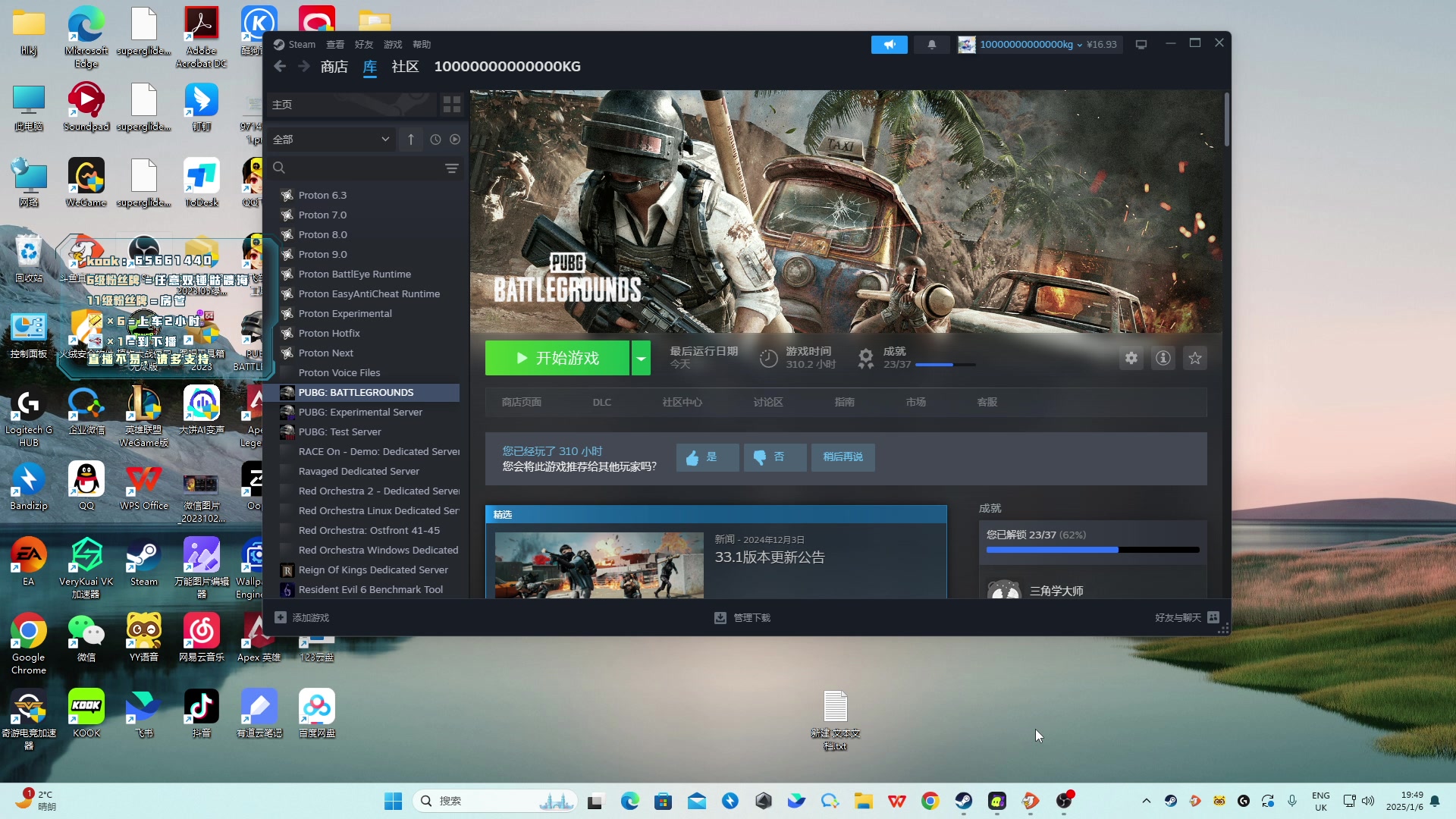
Task: Open the 查看 menu
Action: [x=335, y=45]
